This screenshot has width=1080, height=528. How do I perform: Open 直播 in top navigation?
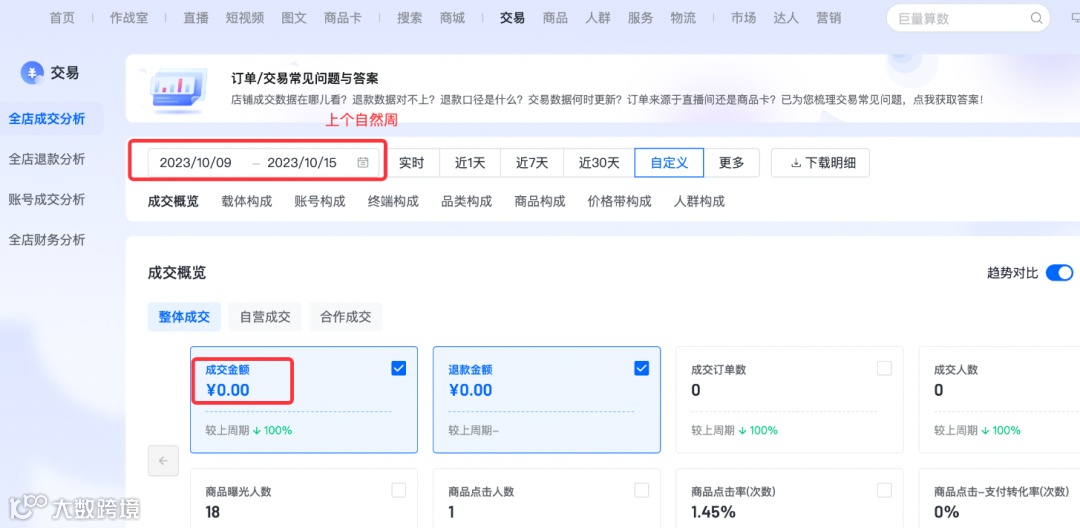point(196,19)
